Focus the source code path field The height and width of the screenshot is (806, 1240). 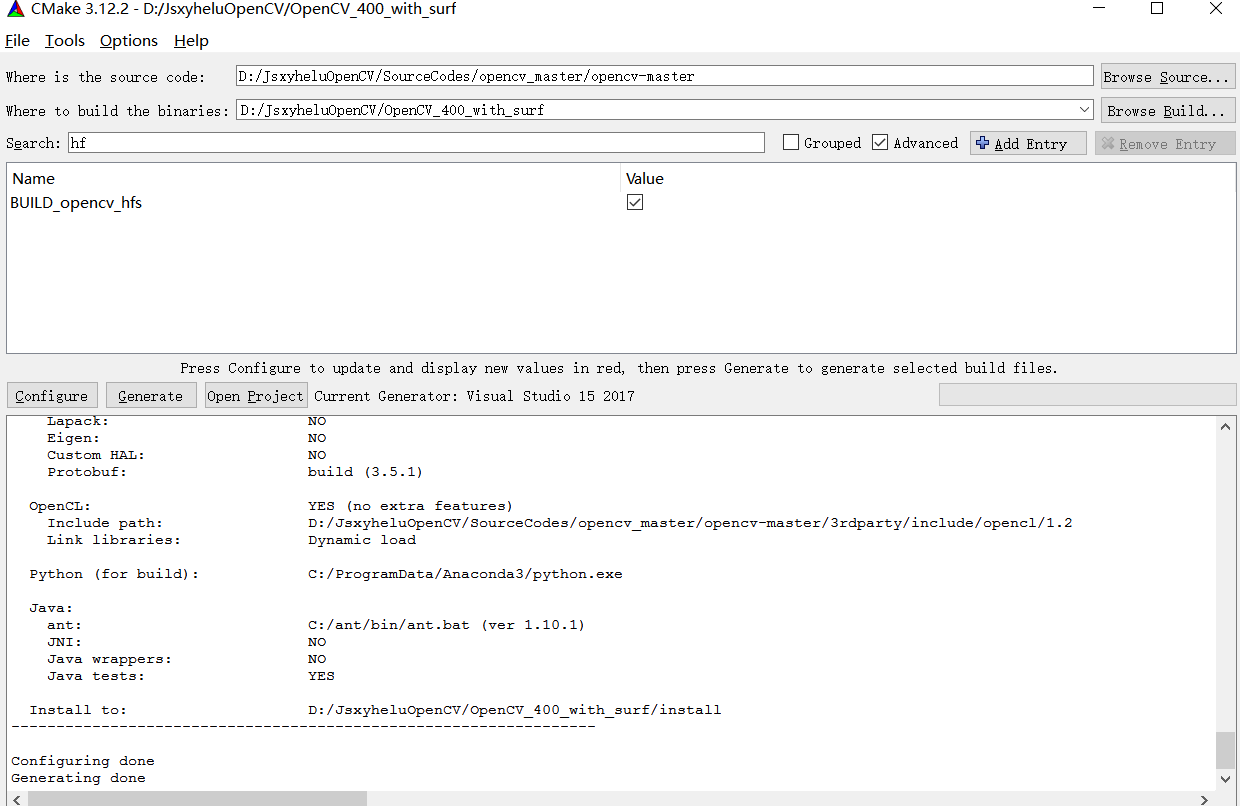click(x=665, y=76)
